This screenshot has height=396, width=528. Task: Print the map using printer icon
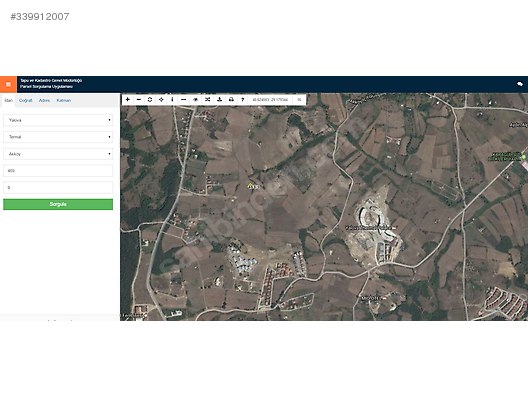(x=231, y=99)
